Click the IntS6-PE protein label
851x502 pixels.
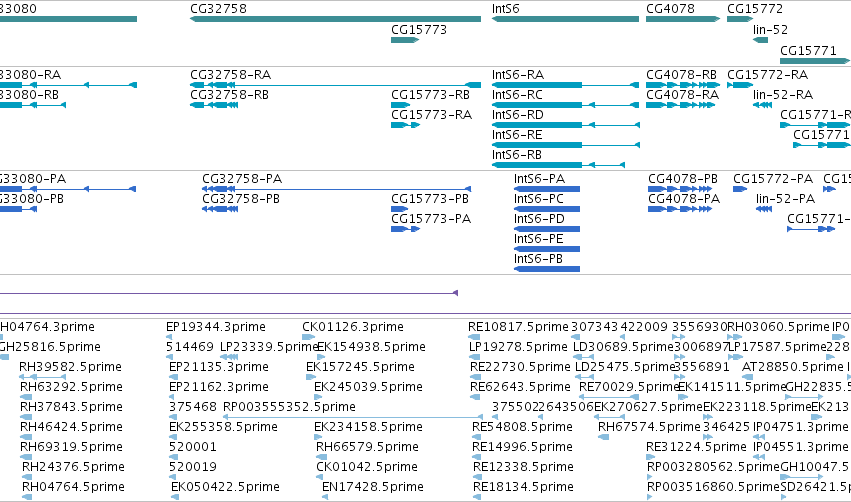click(x=538, y=239)
